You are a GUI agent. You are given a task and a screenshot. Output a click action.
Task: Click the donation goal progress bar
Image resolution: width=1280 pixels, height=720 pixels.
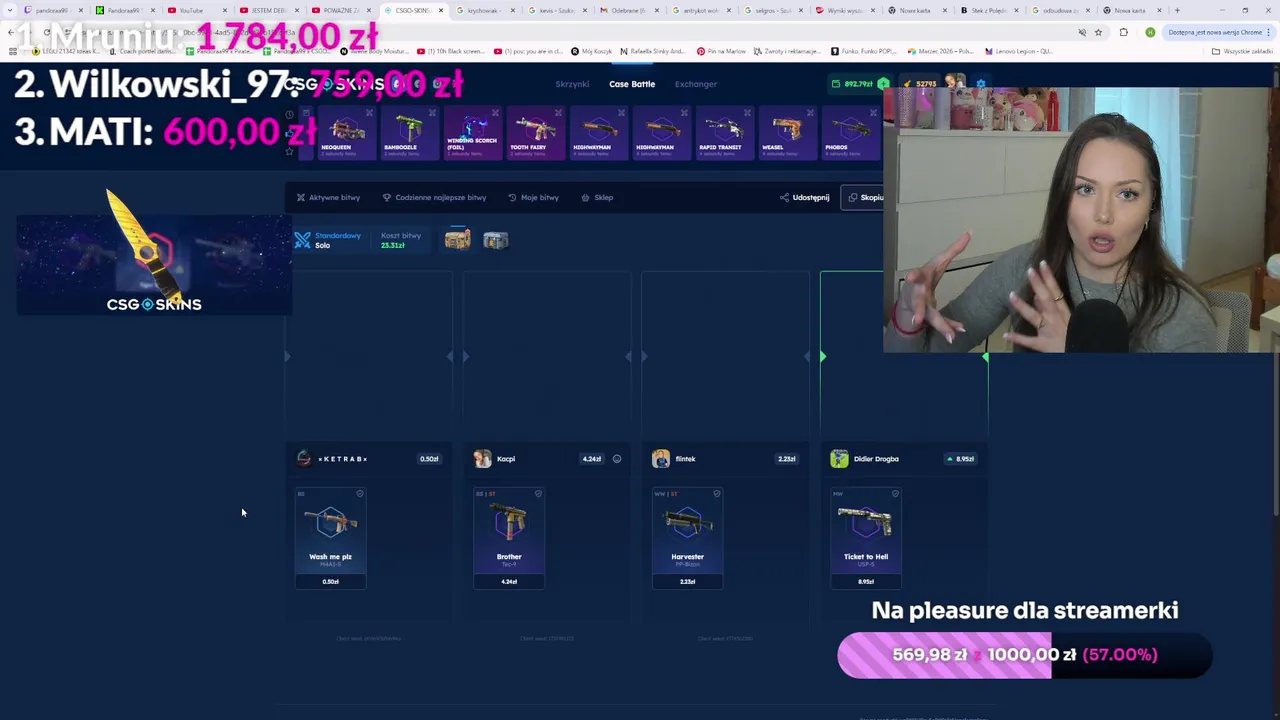[x=1024, y=655]
